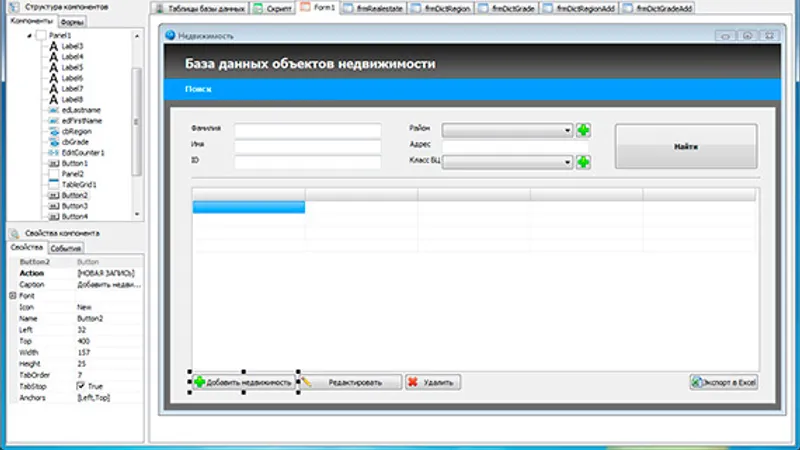The image size is (800, 450).
Task: Click the Структура компонентов panel icon
Action: click(15, 7)
